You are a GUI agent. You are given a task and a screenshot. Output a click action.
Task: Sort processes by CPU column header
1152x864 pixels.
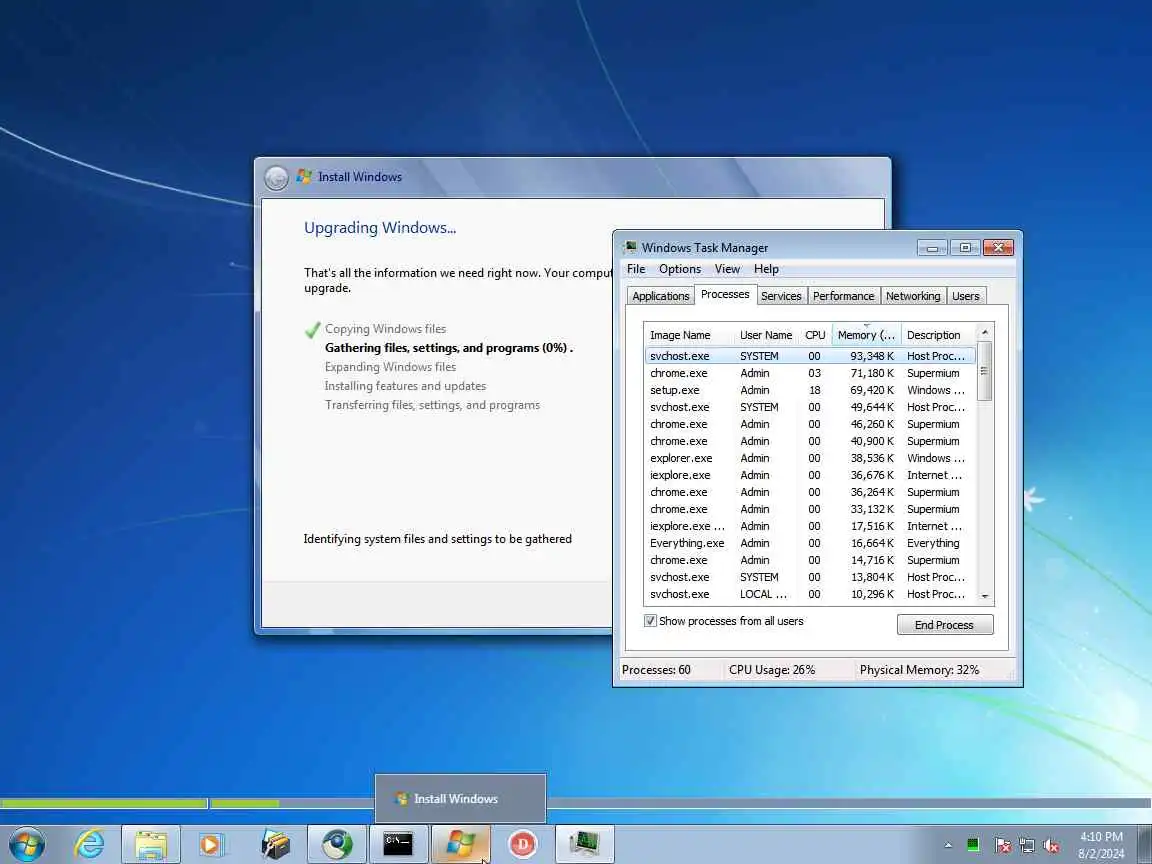[816, 335]
